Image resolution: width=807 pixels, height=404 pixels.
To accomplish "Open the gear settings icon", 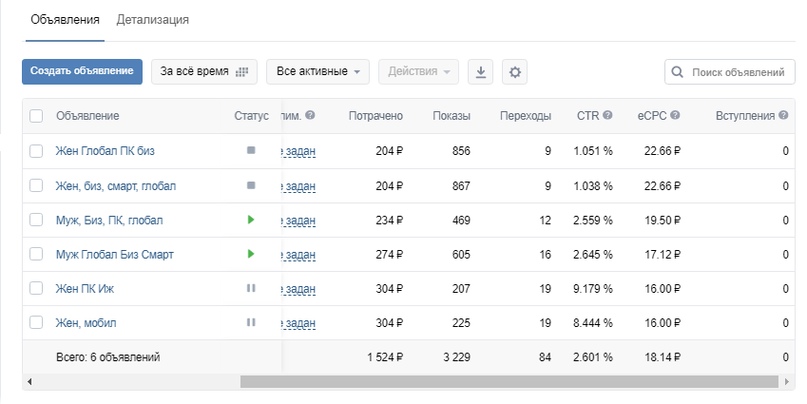I will pyautogui.click(x=515, y=72).
